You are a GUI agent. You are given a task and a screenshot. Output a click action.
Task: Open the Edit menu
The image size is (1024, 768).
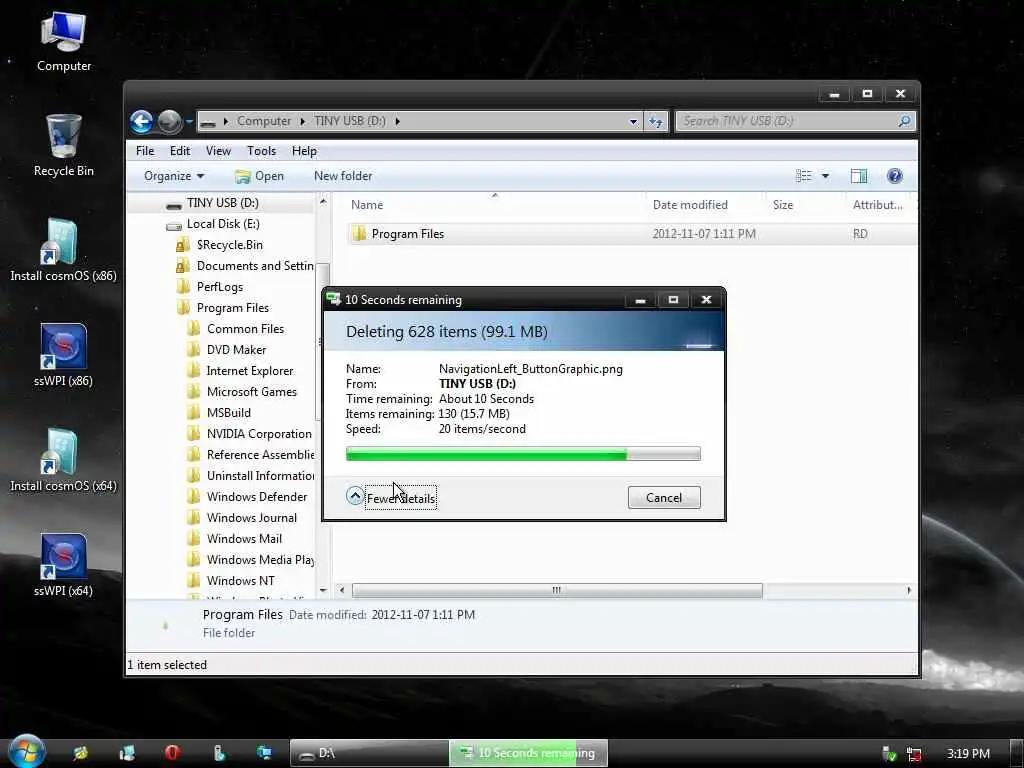point(180,151)
